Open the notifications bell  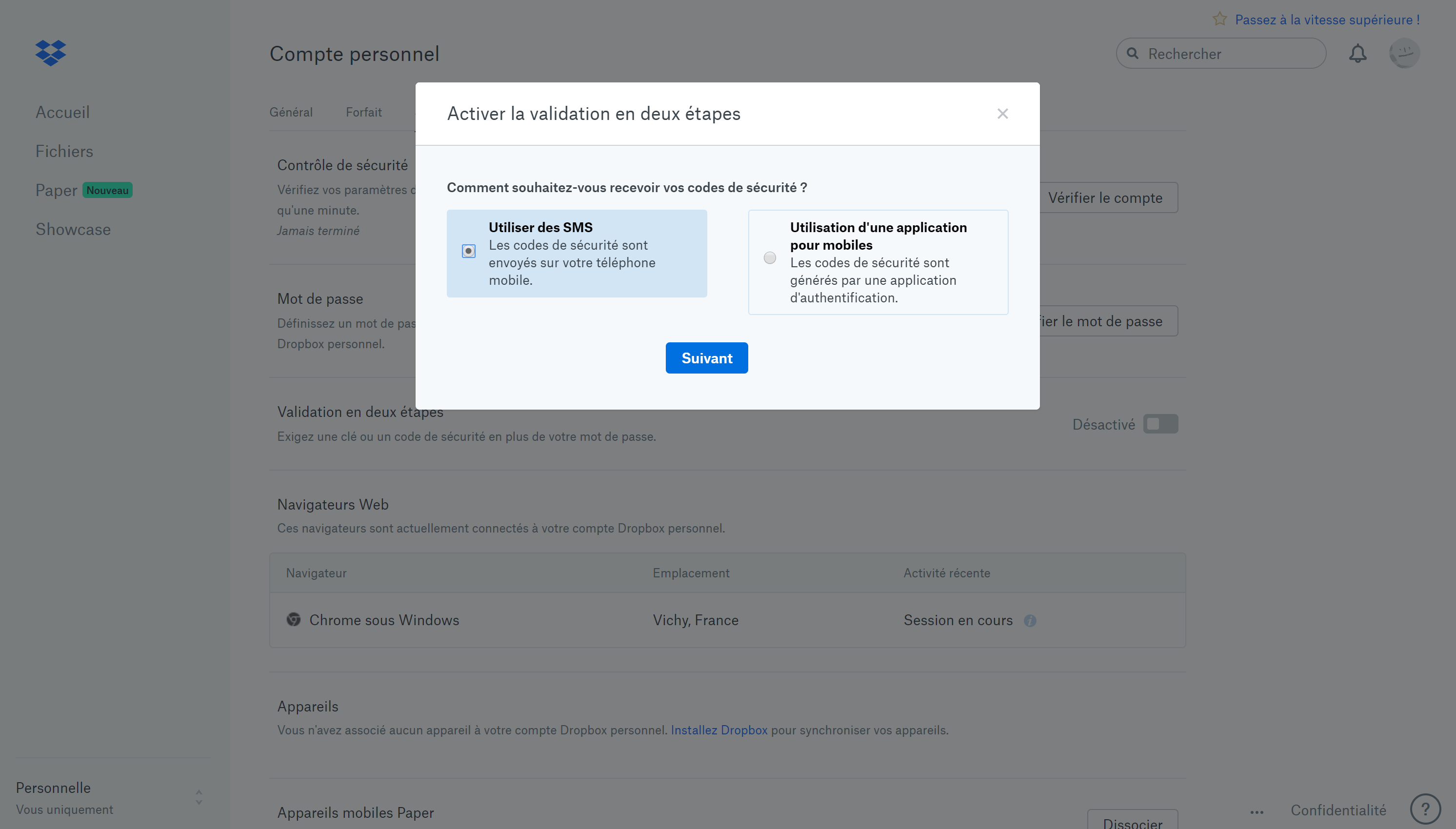coord(1357,54)
